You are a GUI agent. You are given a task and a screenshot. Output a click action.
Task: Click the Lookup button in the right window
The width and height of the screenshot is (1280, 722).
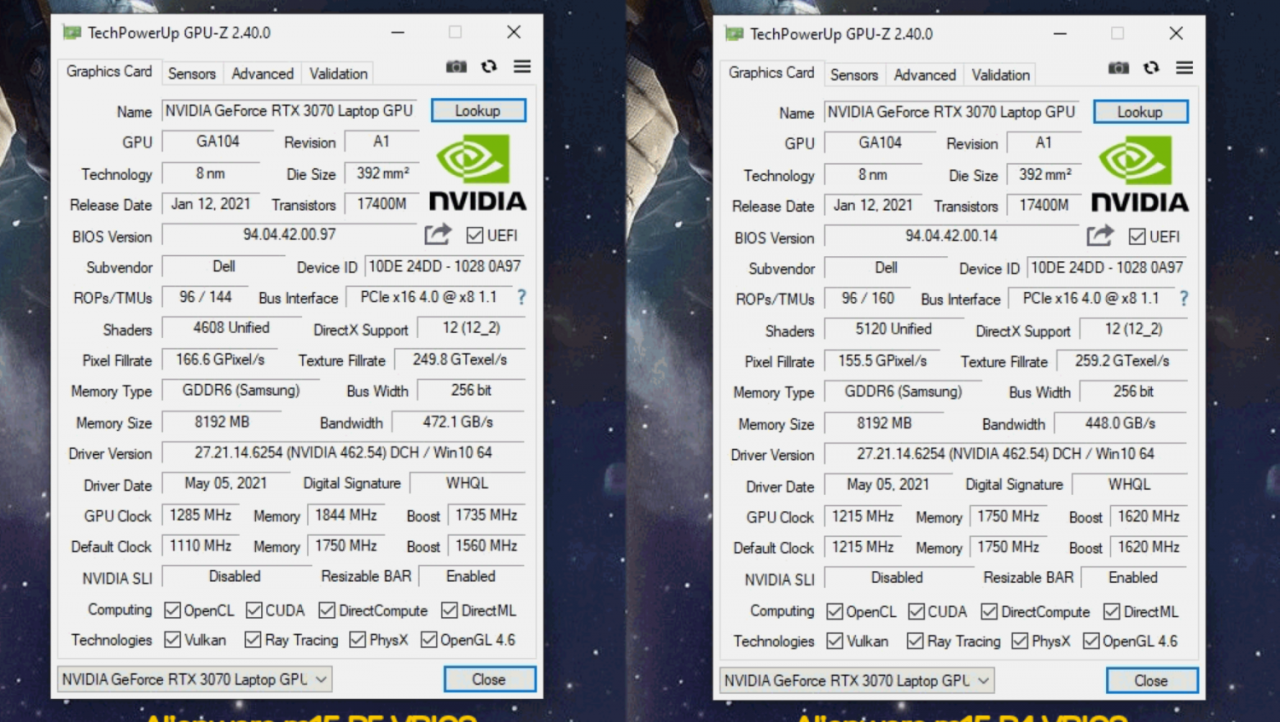point(1140,111)
